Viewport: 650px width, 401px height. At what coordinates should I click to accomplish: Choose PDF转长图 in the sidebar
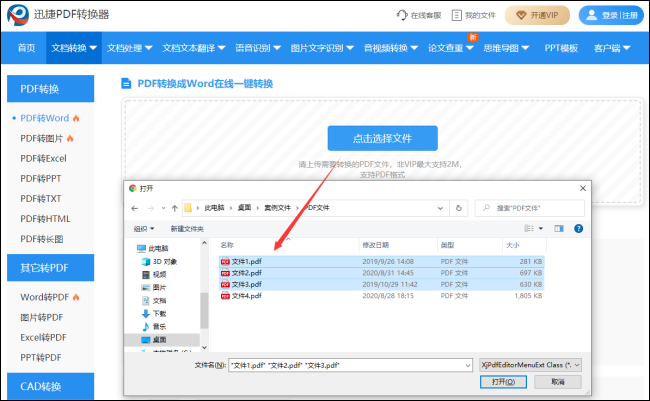pyautogui.click(x=41, y=239)
